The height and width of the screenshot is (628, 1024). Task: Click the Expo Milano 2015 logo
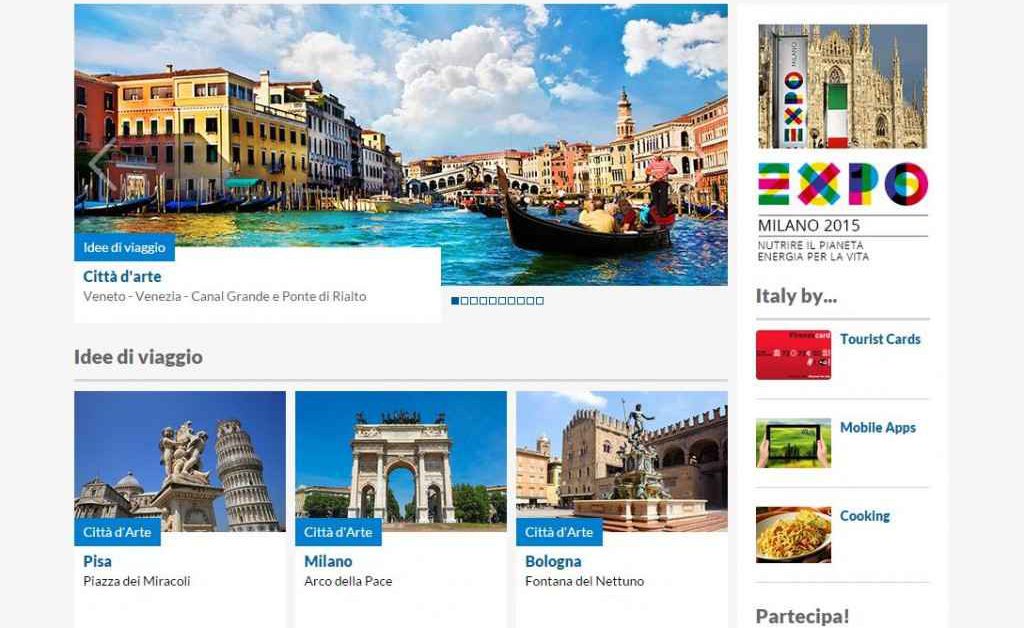tap(842, 212)
